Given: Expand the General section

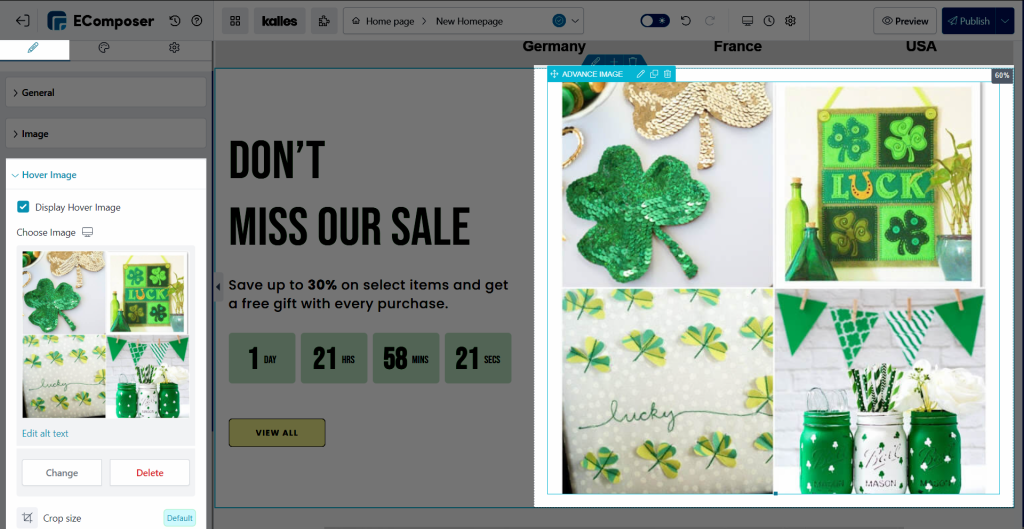Looking at the screenshot, I should click(x=106, y=93).
